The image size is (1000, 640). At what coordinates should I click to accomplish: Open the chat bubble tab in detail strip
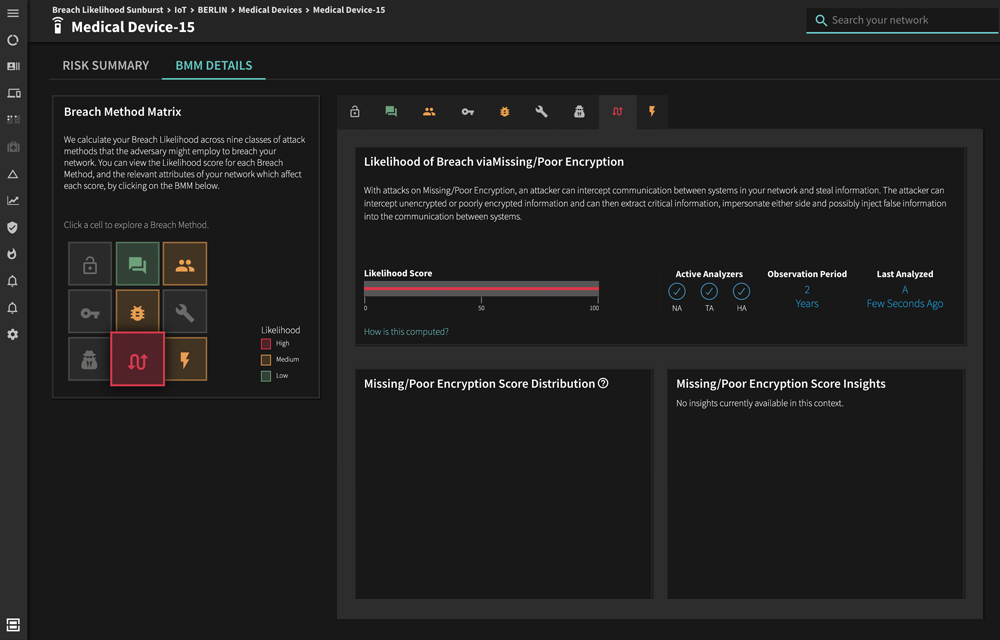[x=391, y=112]
